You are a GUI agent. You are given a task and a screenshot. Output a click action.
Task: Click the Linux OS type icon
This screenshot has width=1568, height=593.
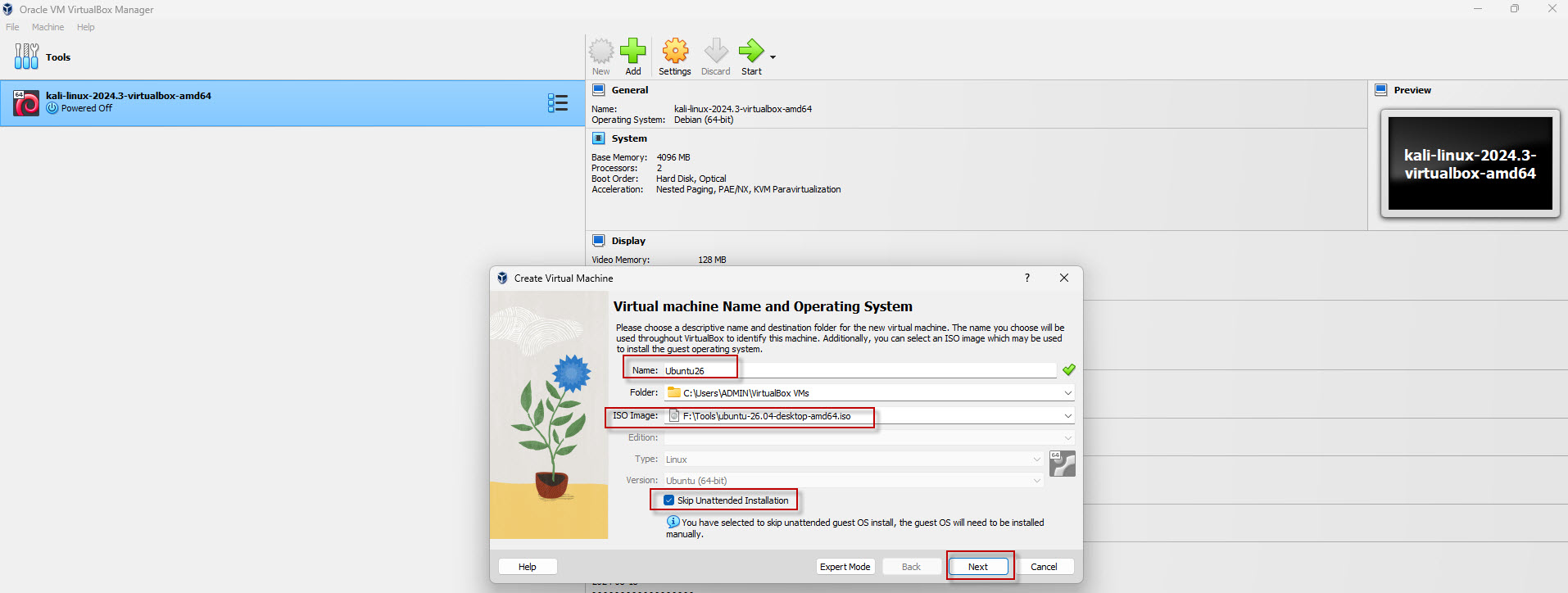1063,464
